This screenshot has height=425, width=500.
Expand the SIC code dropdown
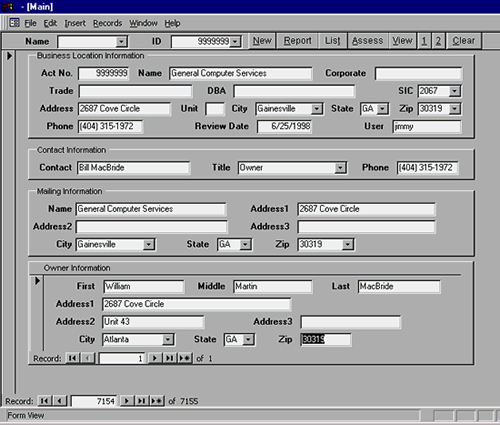455,91
